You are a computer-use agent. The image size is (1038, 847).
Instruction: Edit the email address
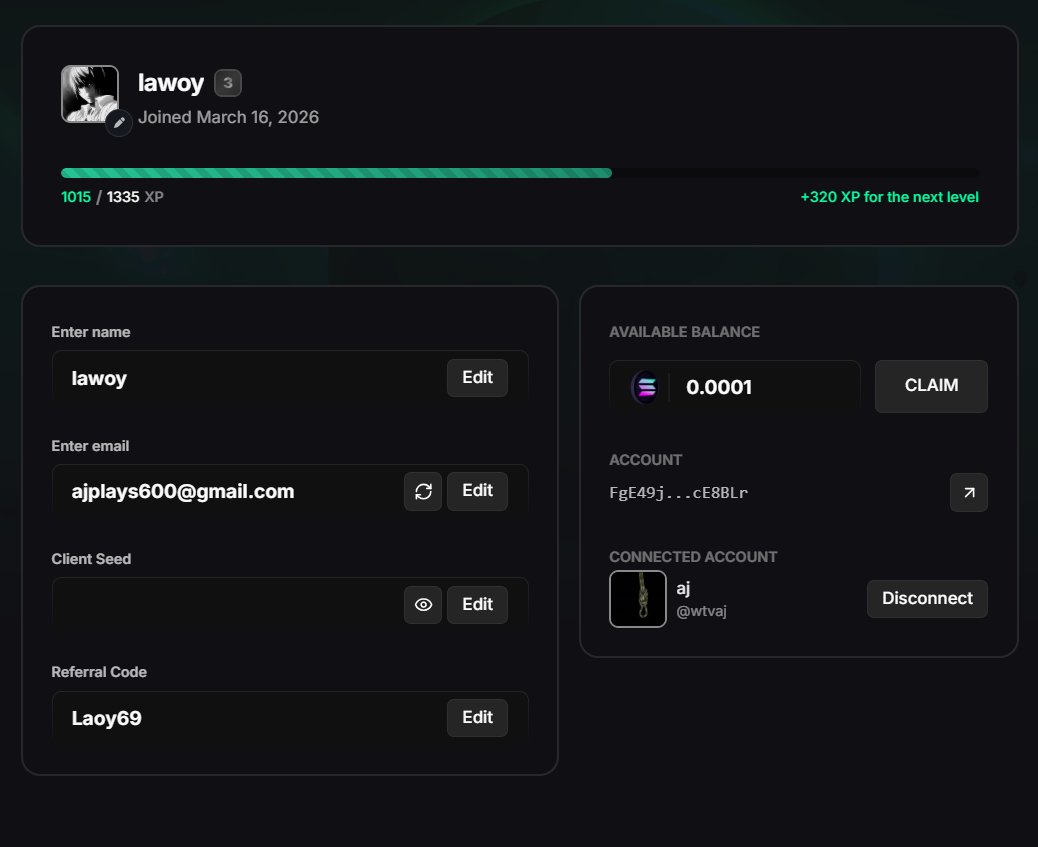tap(477, 491)
